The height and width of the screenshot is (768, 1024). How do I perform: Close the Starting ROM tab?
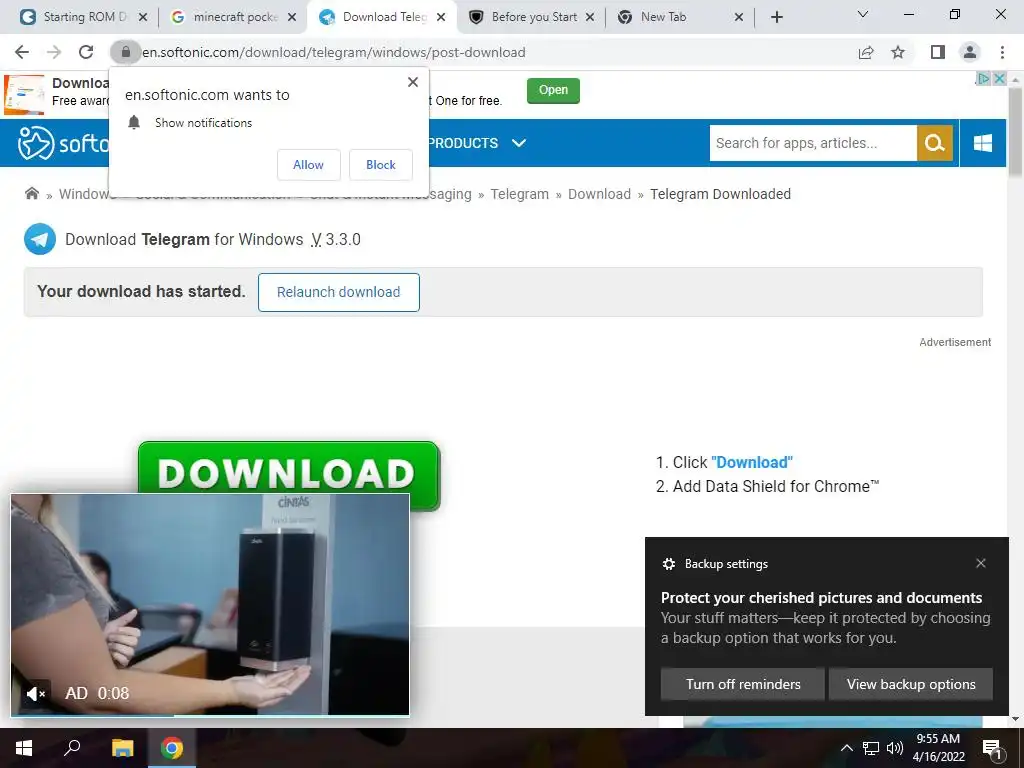(x=143, y=17)
